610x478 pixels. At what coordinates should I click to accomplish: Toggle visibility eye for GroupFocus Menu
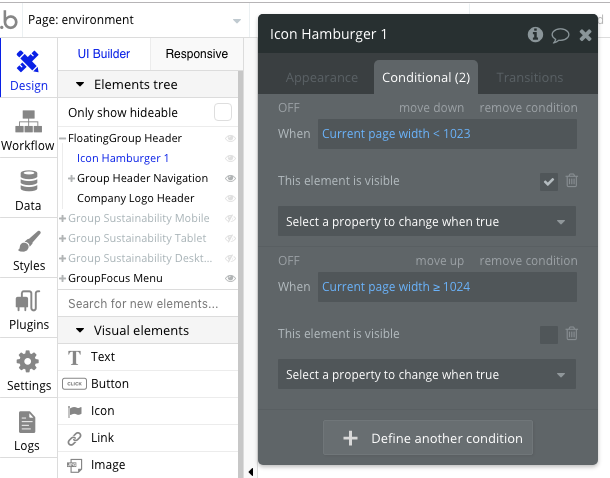pyautogui.click(x=230, y=278)
